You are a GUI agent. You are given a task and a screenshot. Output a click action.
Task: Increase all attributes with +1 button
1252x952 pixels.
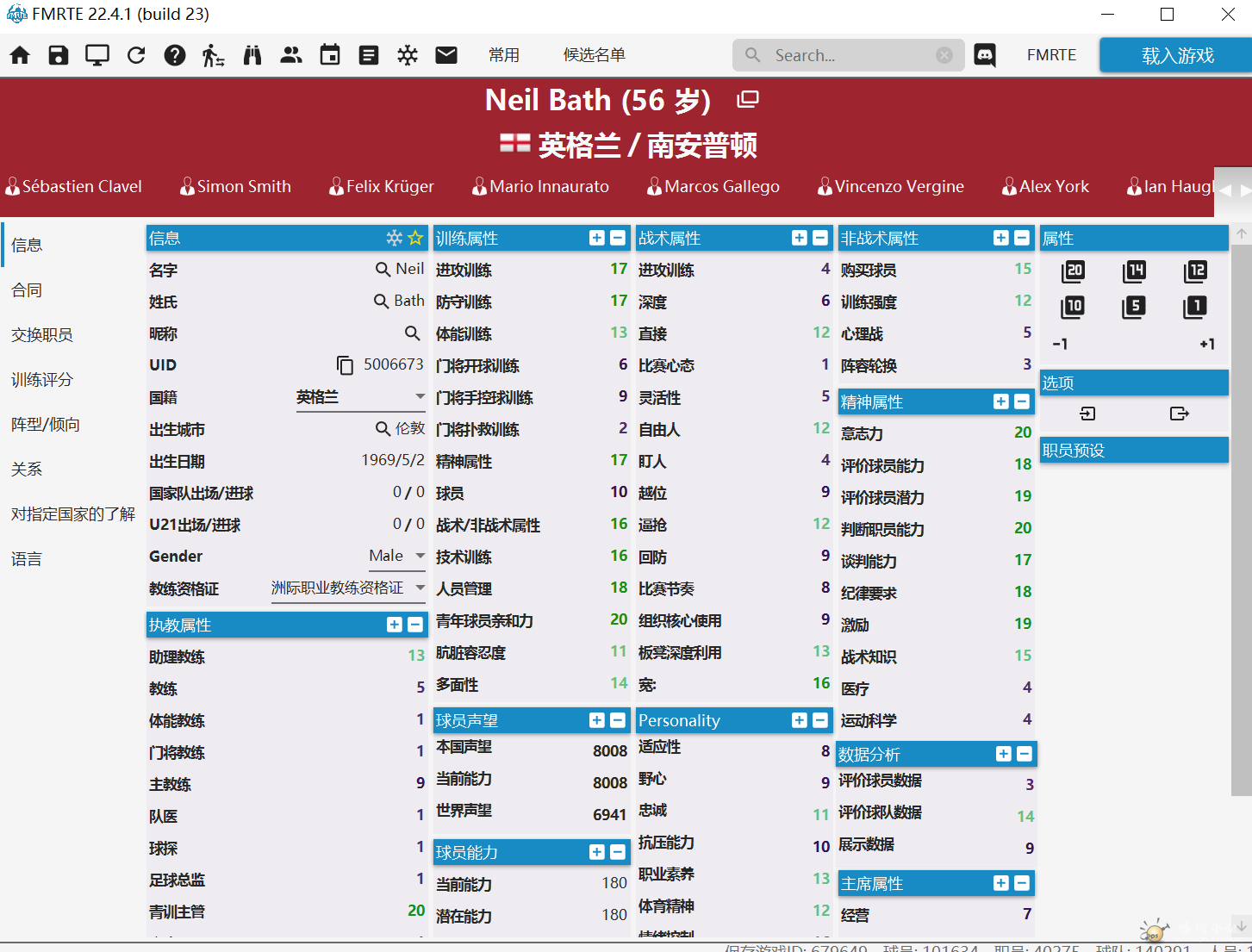point(1207,344)
